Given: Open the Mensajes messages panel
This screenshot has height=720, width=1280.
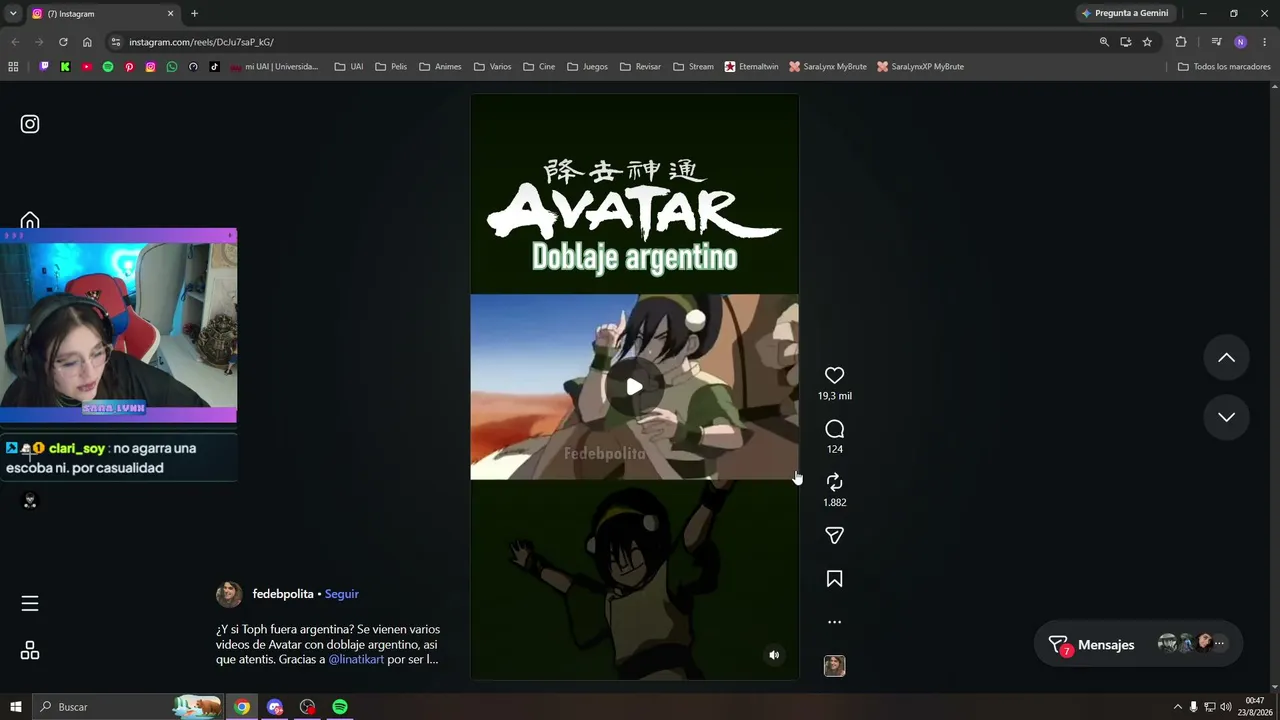Looking at the screenshot, I should tap(1138, 645).
